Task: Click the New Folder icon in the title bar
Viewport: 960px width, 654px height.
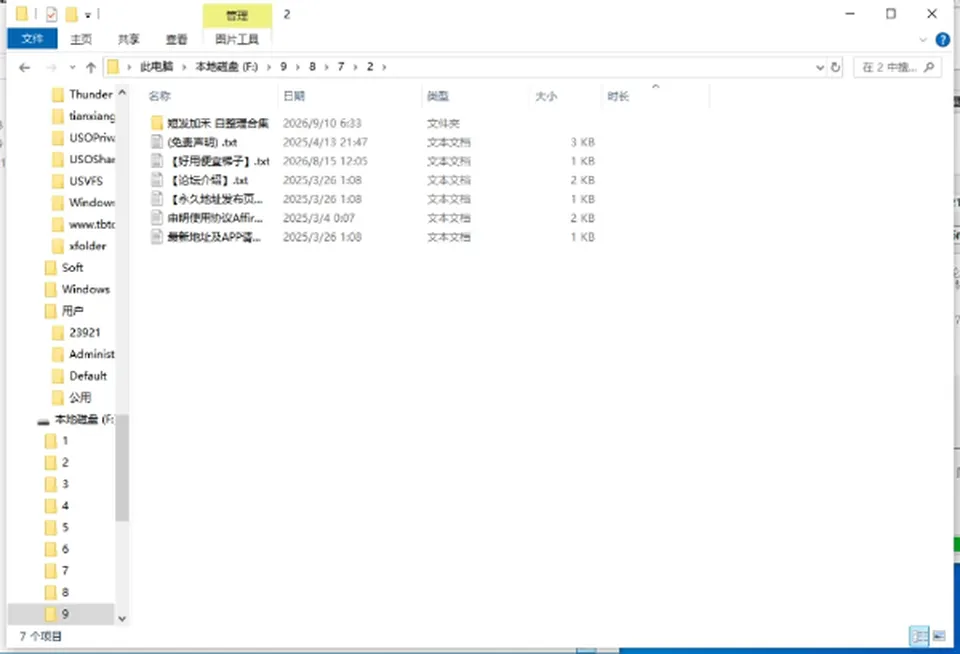Action: [x=72, y=14]
